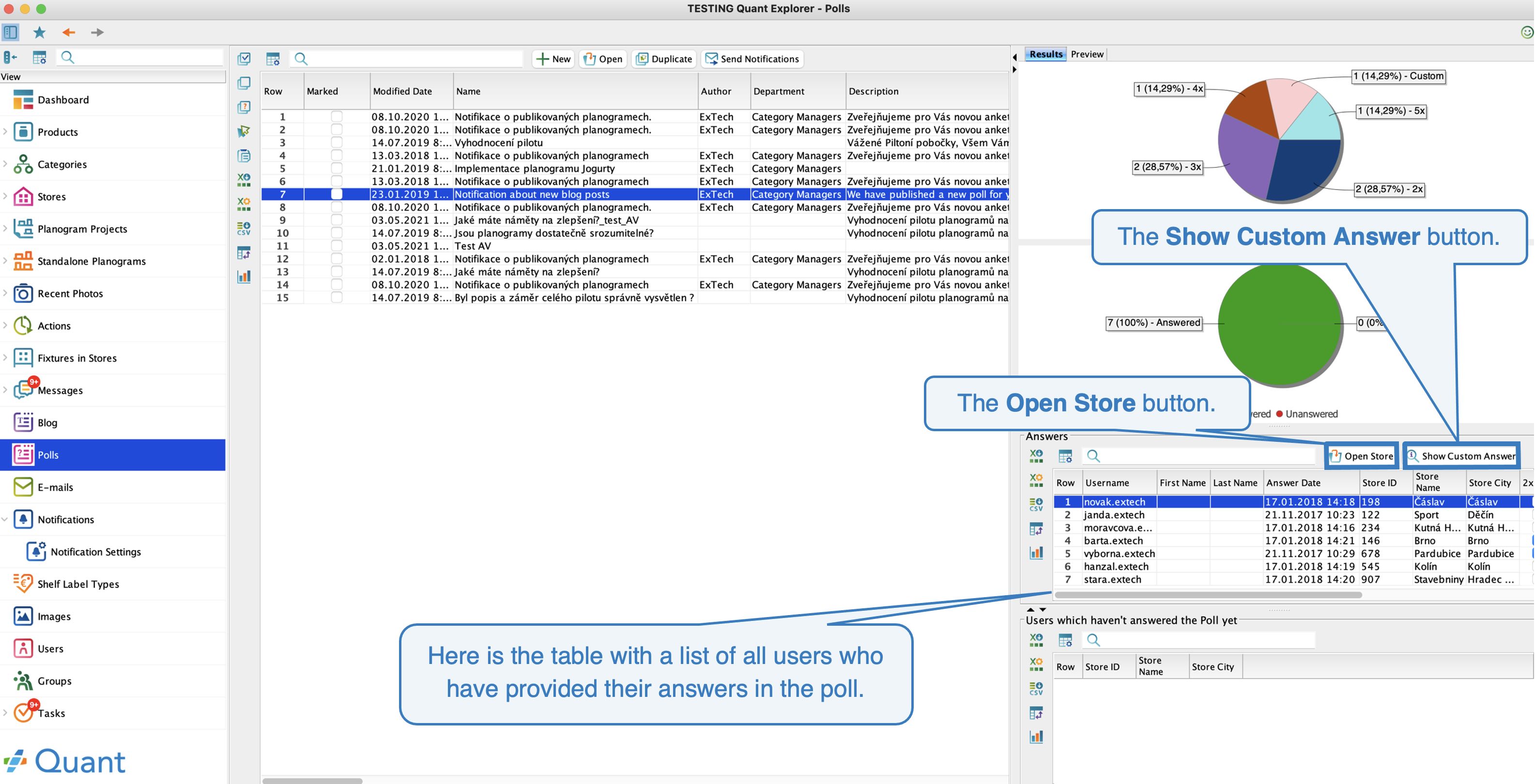Open bar chart icon in unanswered users panel
The height and width of the screenshot is (784, 1535).
1036,737
